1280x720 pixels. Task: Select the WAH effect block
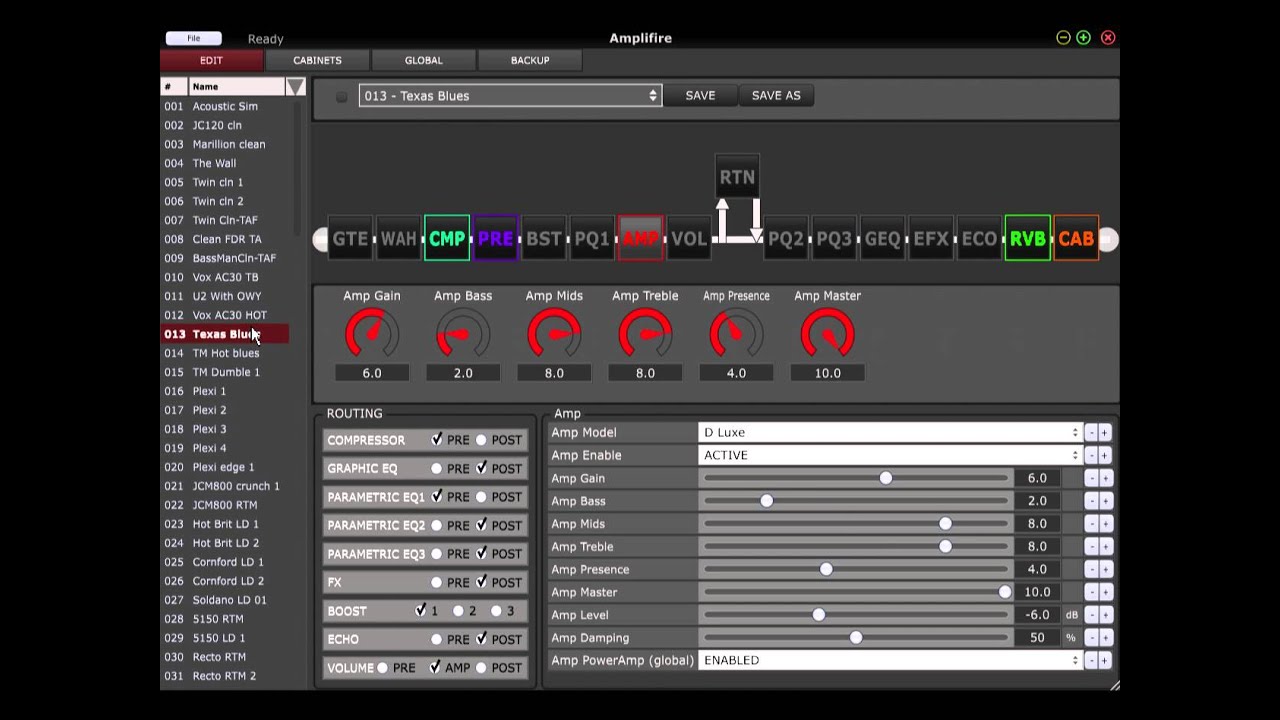pyautogui.click(x=399, y=239)
